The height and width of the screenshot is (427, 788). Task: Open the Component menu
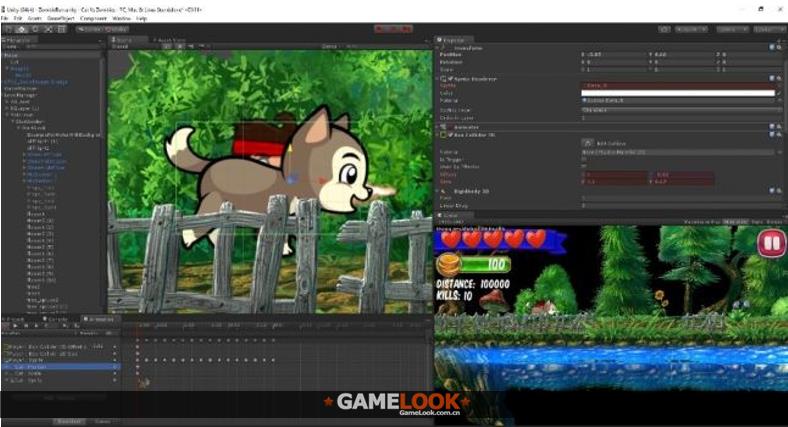[93, 18]
